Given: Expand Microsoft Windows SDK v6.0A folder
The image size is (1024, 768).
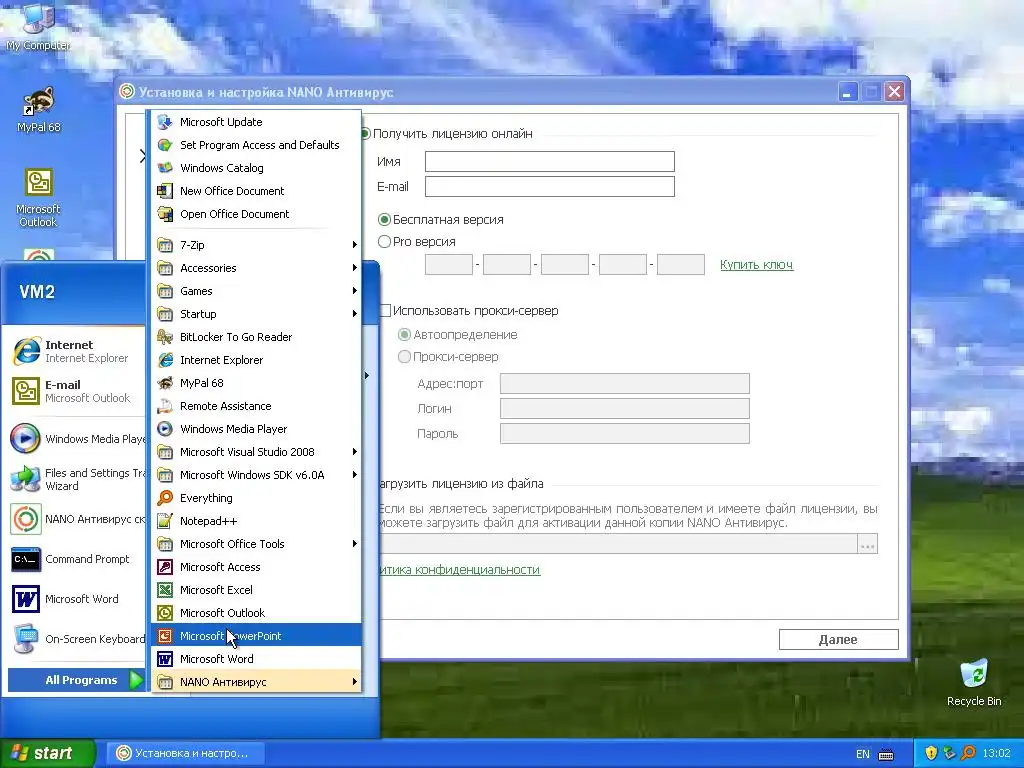Looking at the screenshot, I should pyautogui.click(x=256, y=475).
